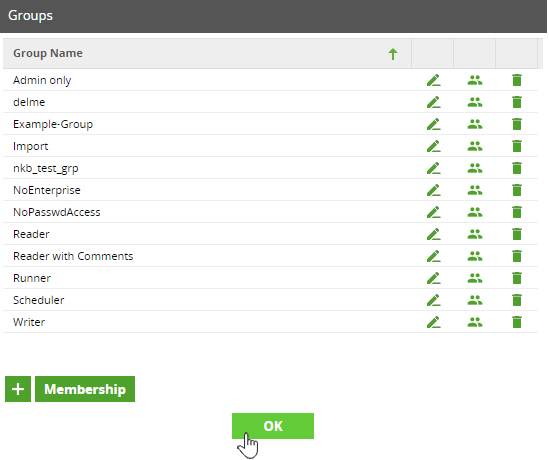Delete the delme group
This screenshot has width=549, height=460.
tap(517, 102)
